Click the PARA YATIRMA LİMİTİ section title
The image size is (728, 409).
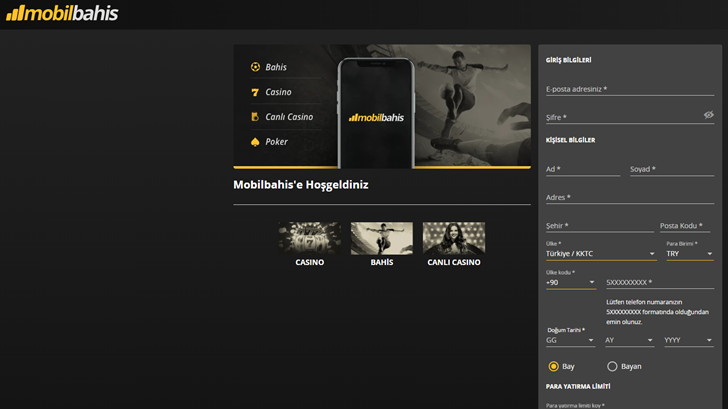click(x=578, y=386)
